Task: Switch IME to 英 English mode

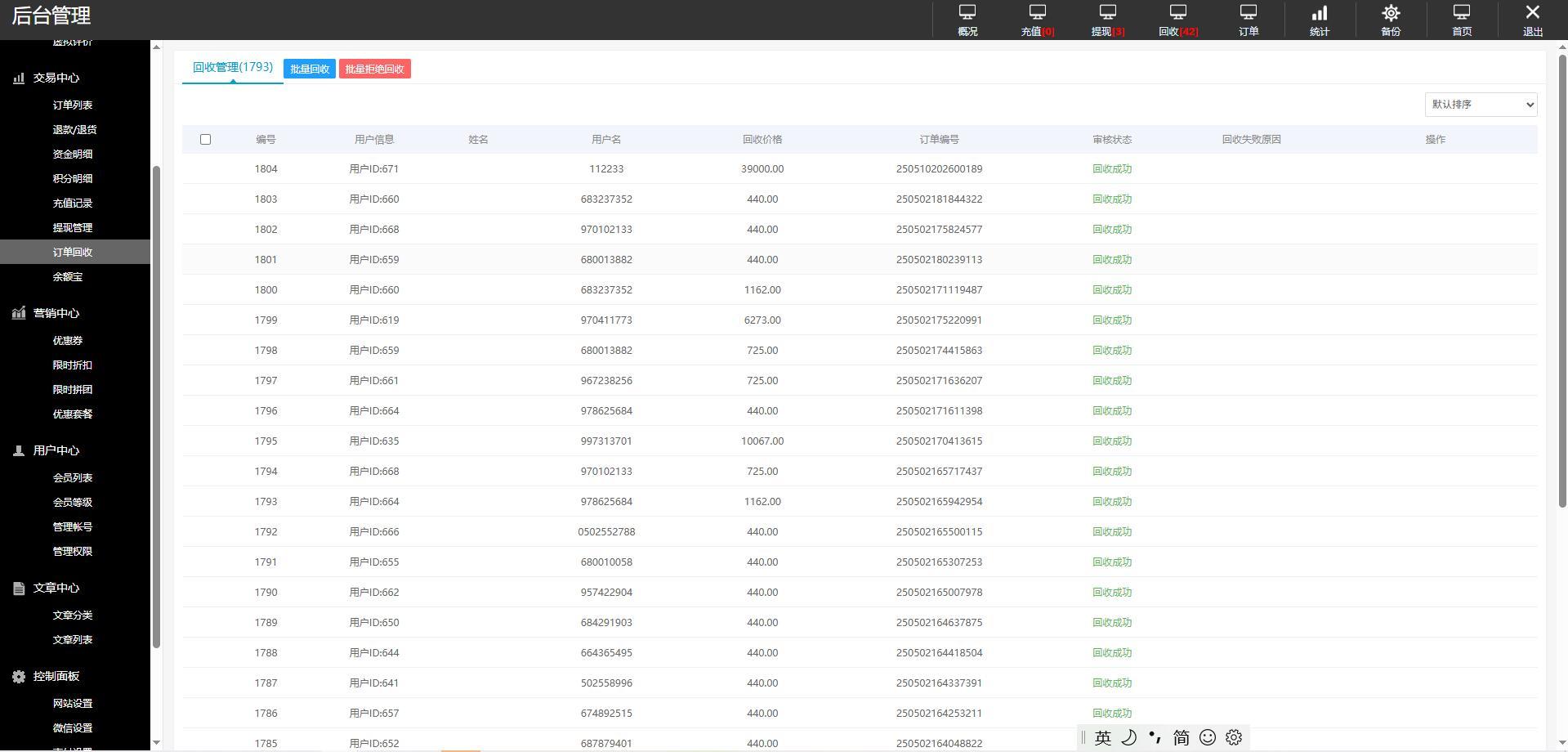Action: [1103, 737]
